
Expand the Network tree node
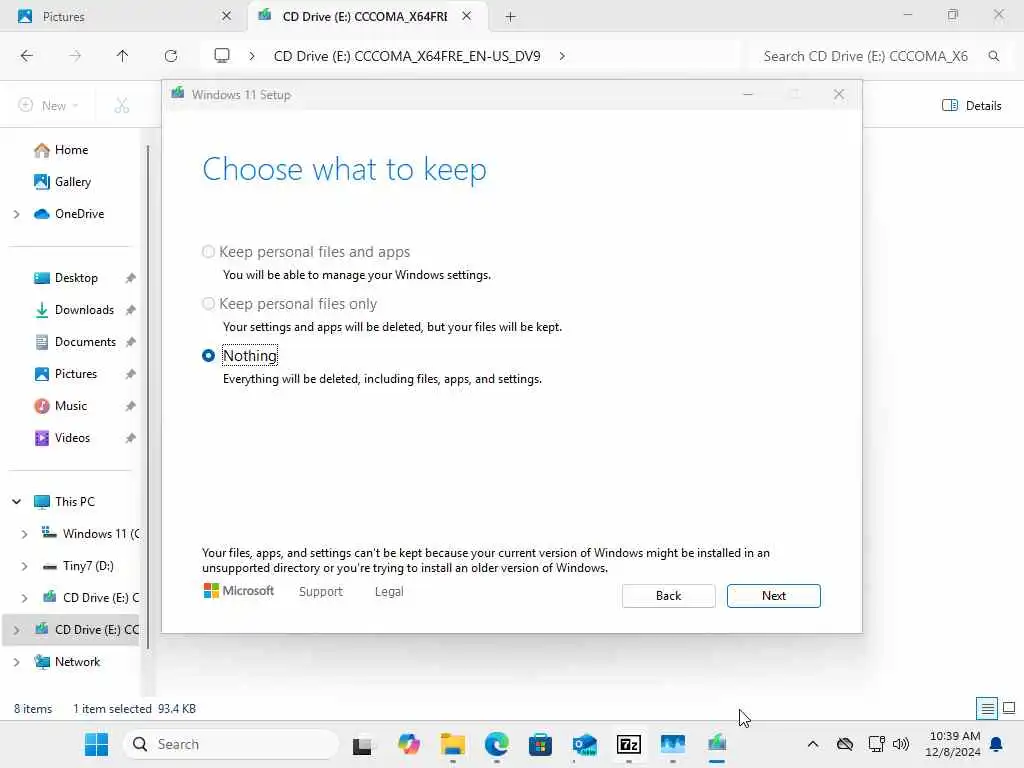tap(16, 662)
